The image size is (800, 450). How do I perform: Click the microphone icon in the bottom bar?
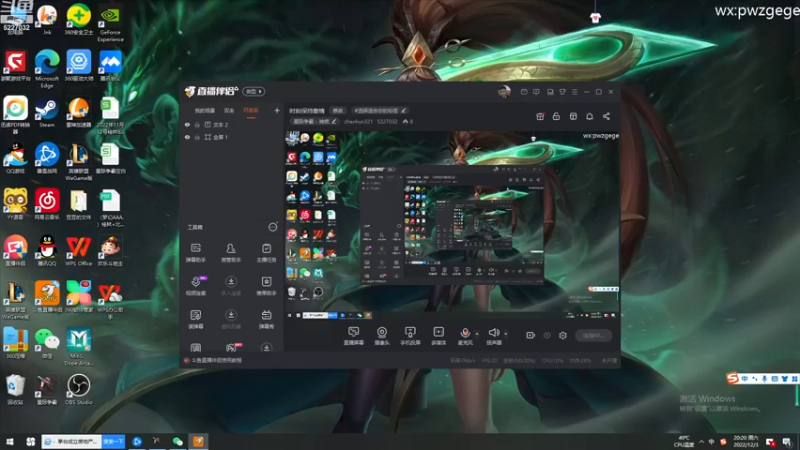pyautogui.click(x=465, y=333)
